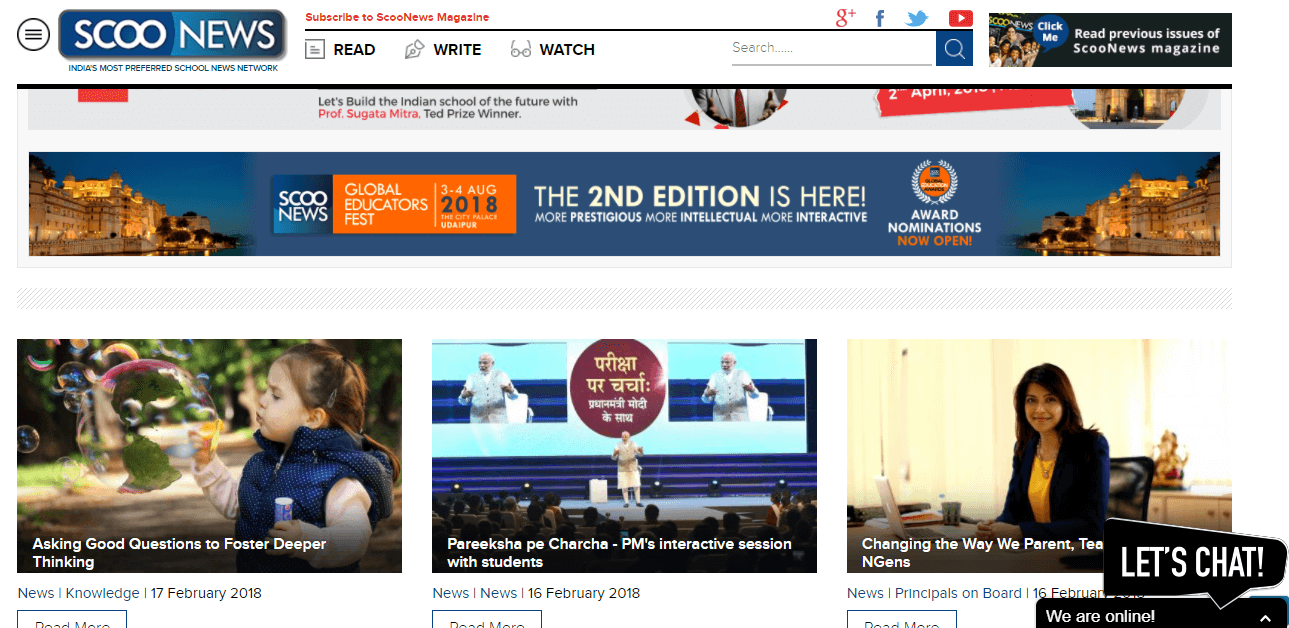Open the We are online chat bar
This screenshot has height=628, width=1289.
click(1162, 616)
